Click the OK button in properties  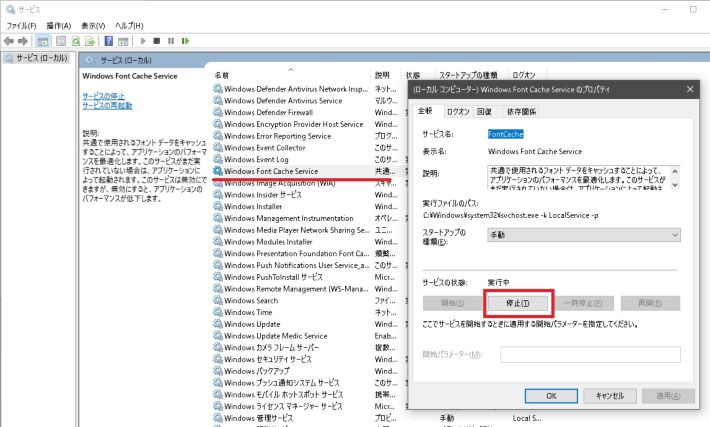pos(551,396)
